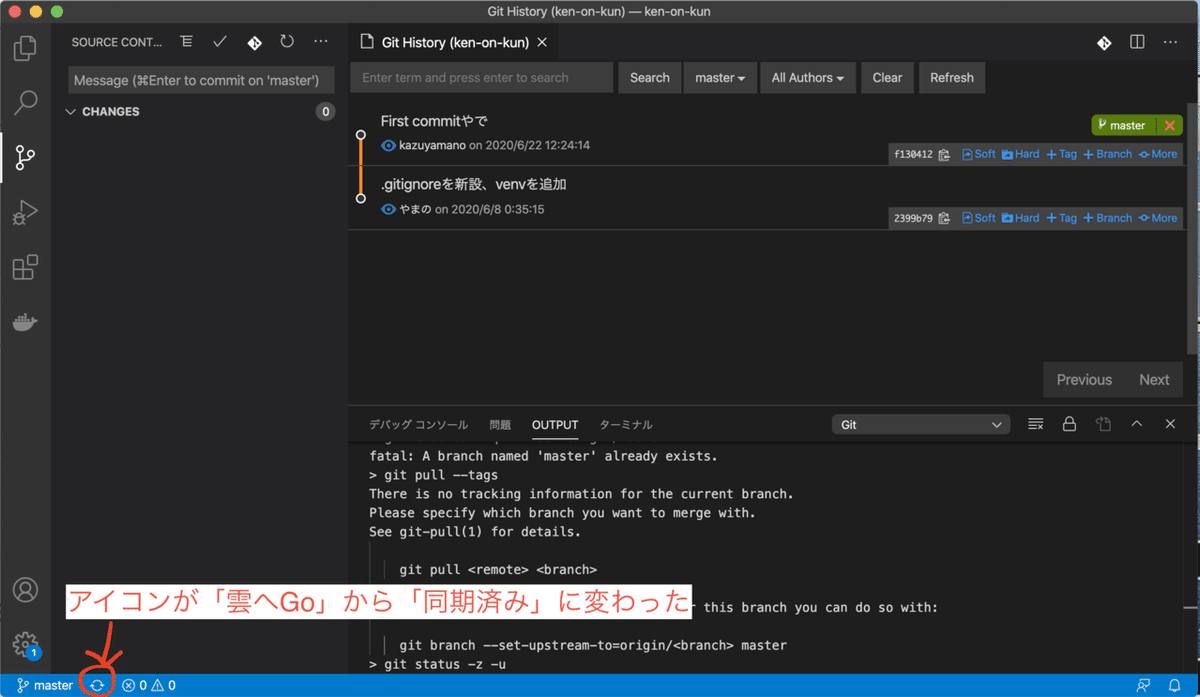Clear the output panel

1036,424
